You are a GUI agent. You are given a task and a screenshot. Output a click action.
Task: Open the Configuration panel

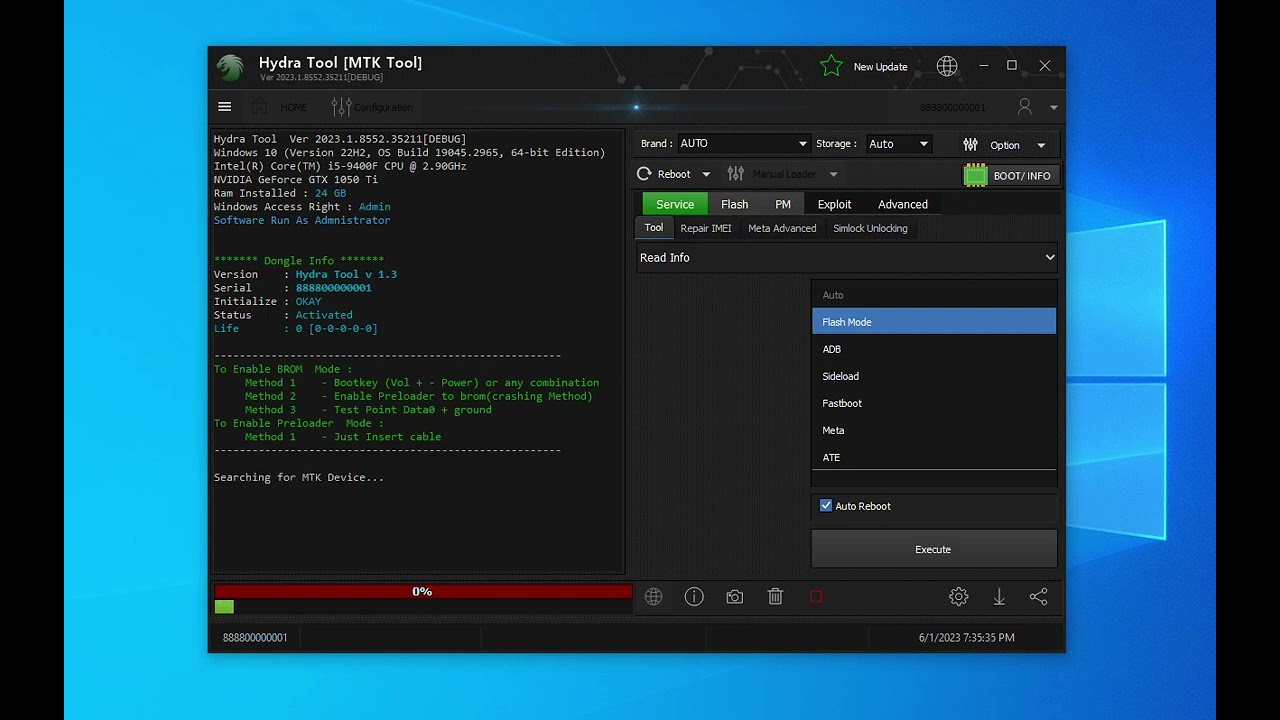pyautogui.click(x=372, y=107)
